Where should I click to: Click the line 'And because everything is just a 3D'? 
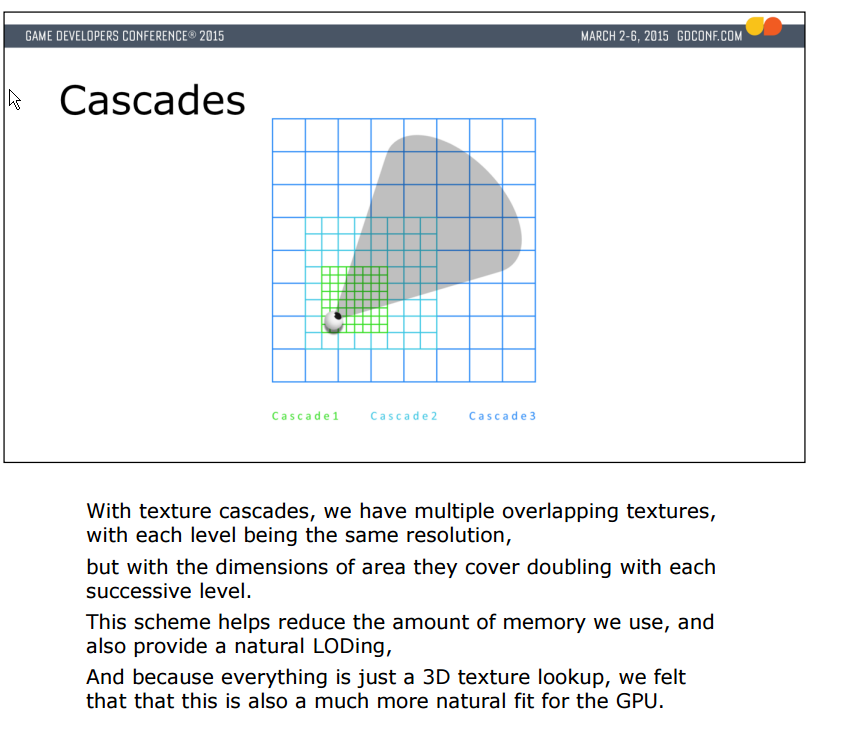(386, 677)
